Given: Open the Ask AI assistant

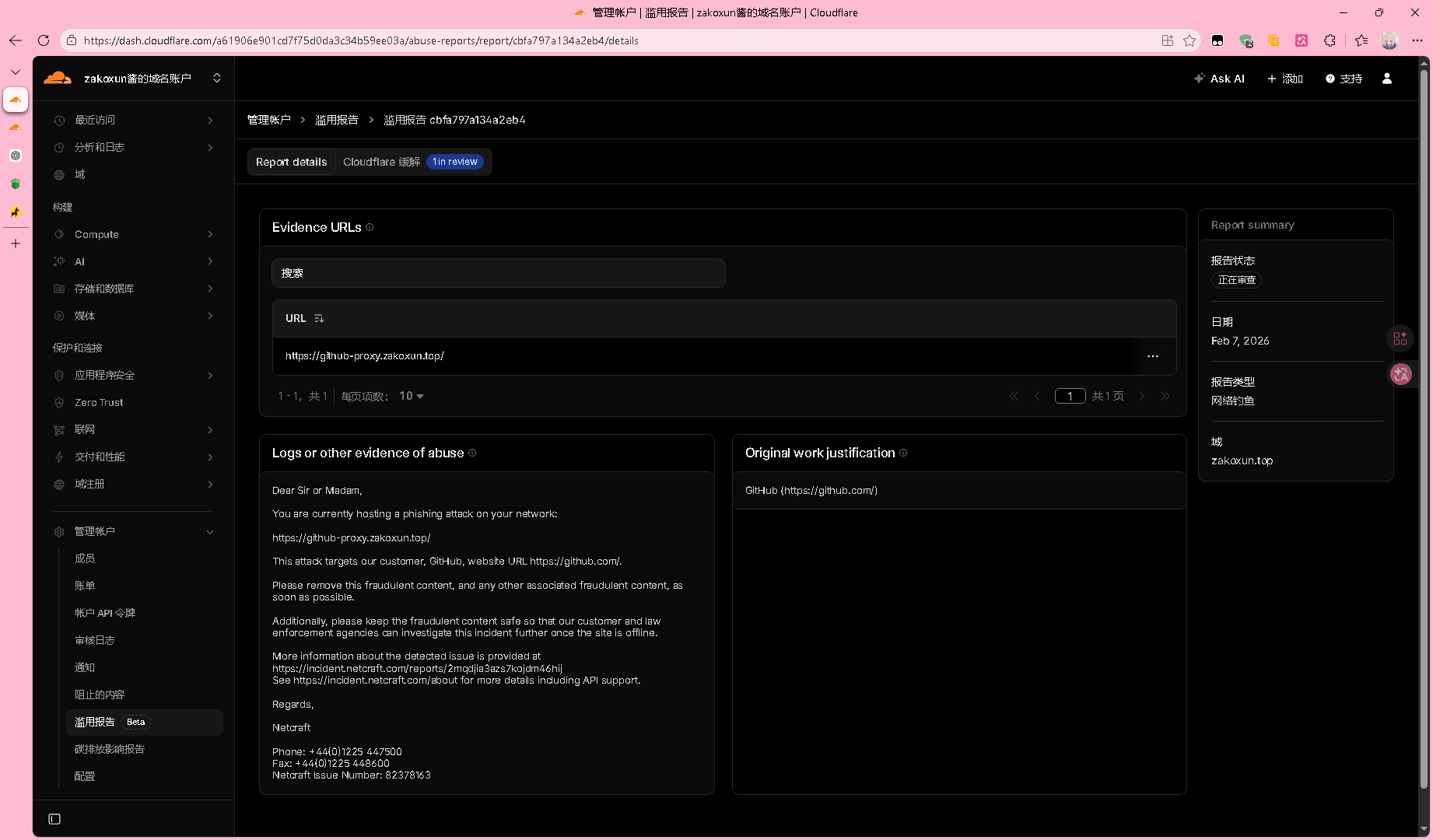Looking at the screenshot, I should pos(1219,79).
